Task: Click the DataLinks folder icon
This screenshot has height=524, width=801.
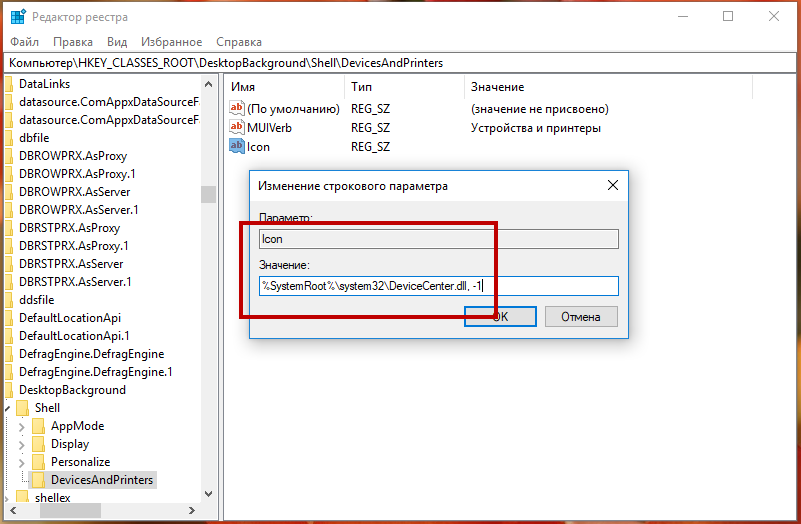Action: click(9, 84)
